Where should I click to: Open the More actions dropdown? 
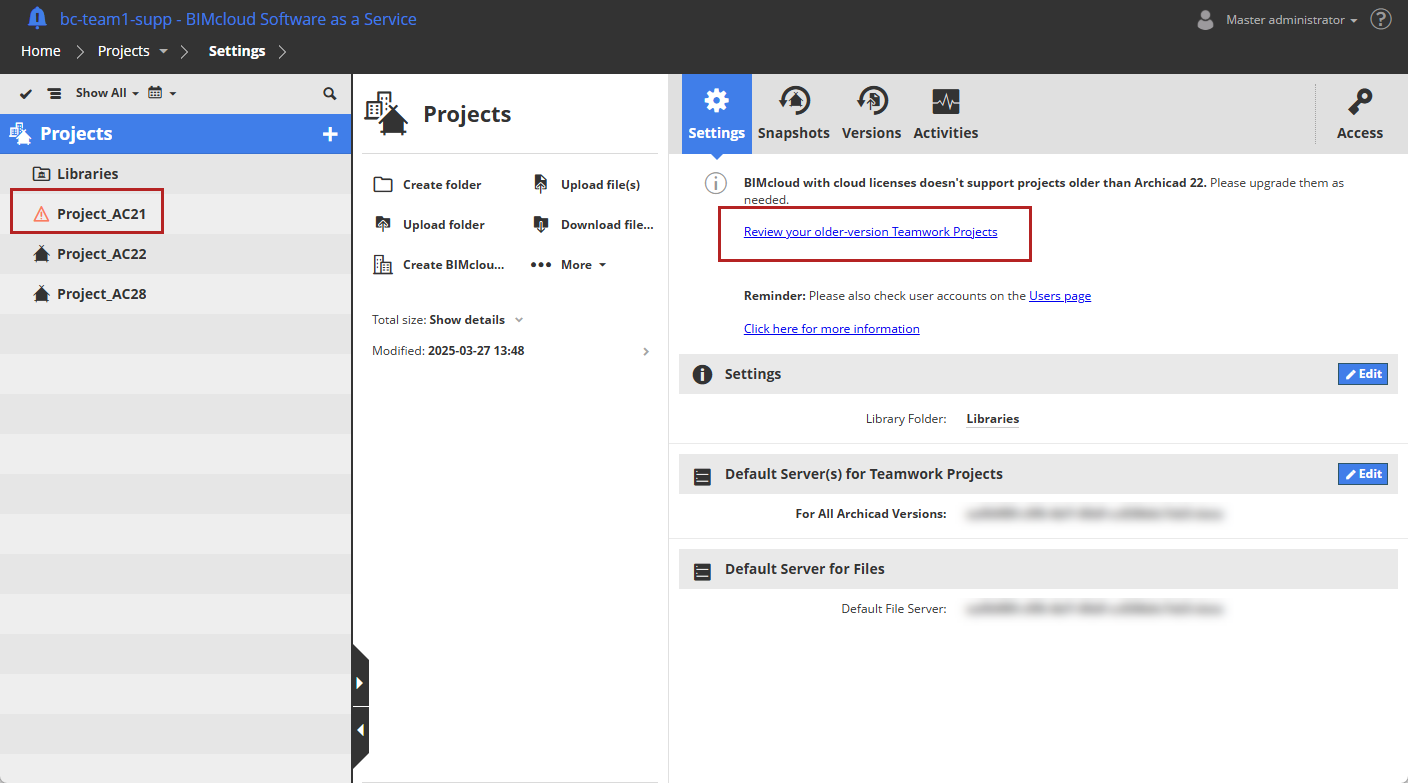pos(568,265)
